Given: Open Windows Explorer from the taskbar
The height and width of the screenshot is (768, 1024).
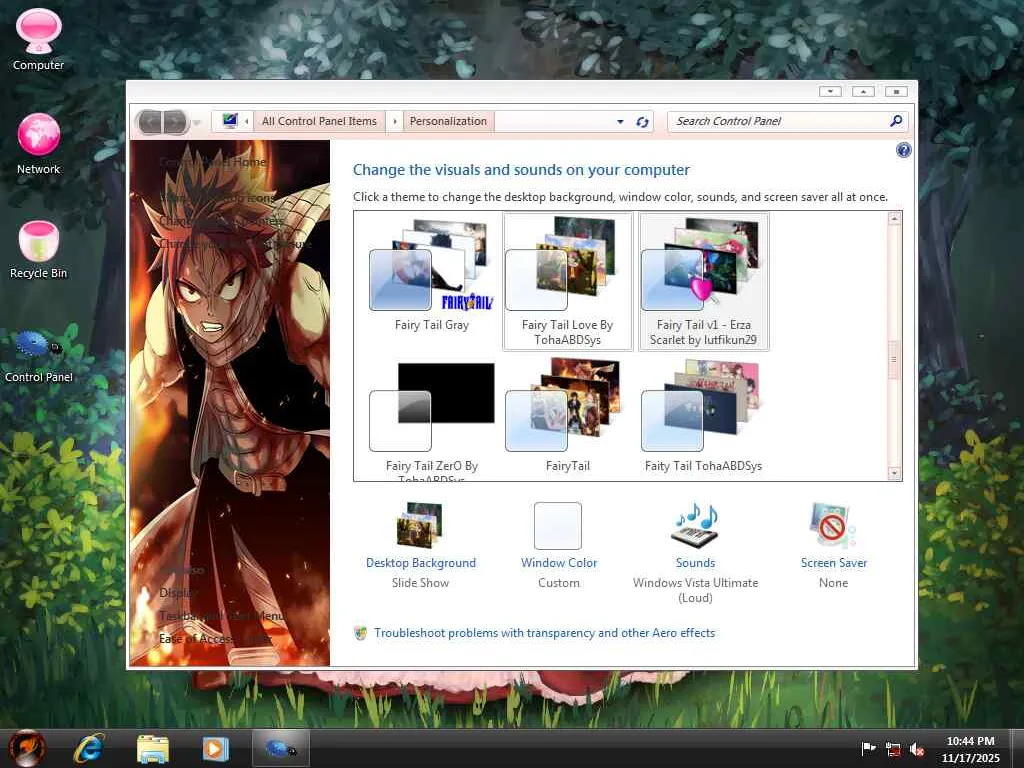Looking at the screenshot, I should (152, 748).
